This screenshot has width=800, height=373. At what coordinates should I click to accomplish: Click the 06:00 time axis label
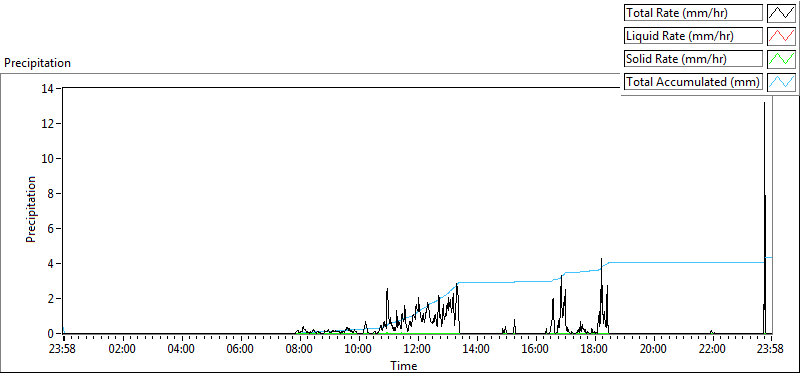[241, 350]
